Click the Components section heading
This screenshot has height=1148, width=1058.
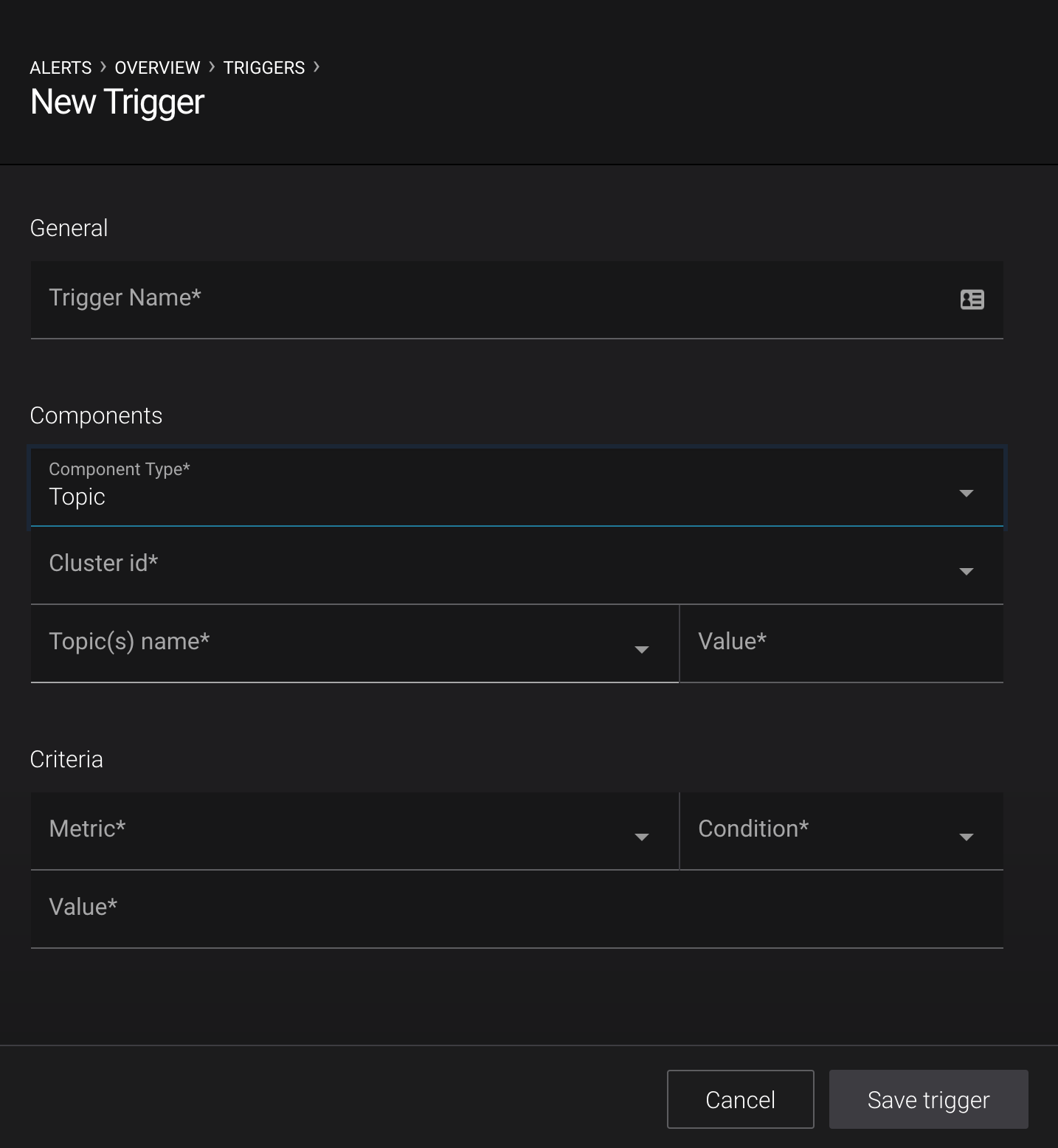(x=96, y=415)
